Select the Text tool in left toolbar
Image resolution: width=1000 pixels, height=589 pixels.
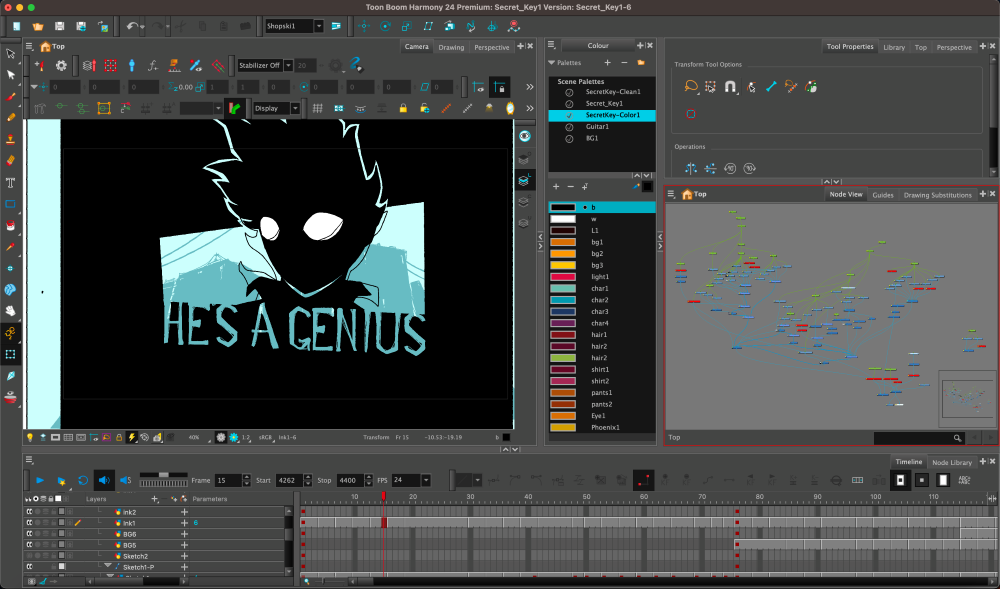10,183
